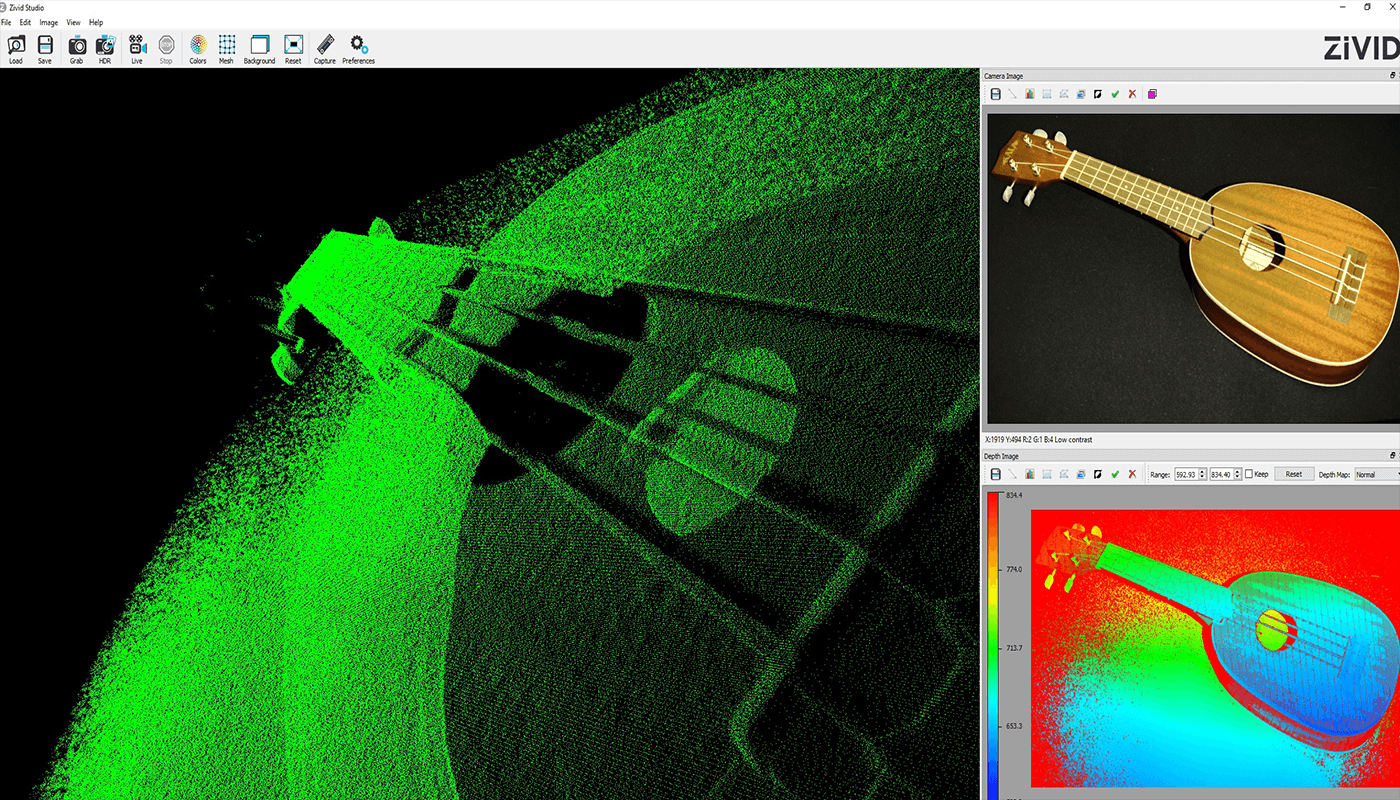Toggle invert mask in the Camera Image toolbar
Screen dimensions: 1400x800
(x=1098, y=93)
